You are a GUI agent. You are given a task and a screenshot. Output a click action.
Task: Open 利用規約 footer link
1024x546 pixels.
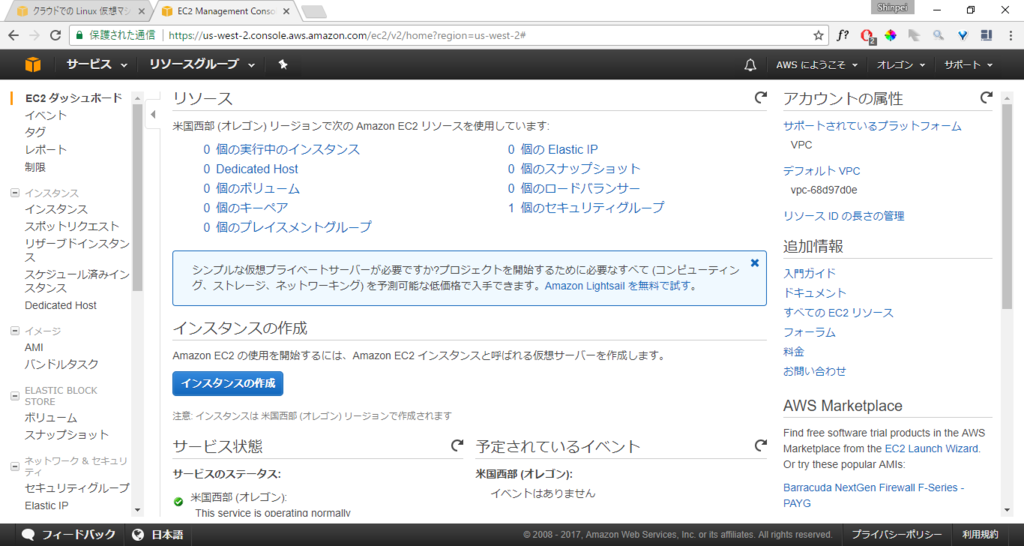coord(980,534)
